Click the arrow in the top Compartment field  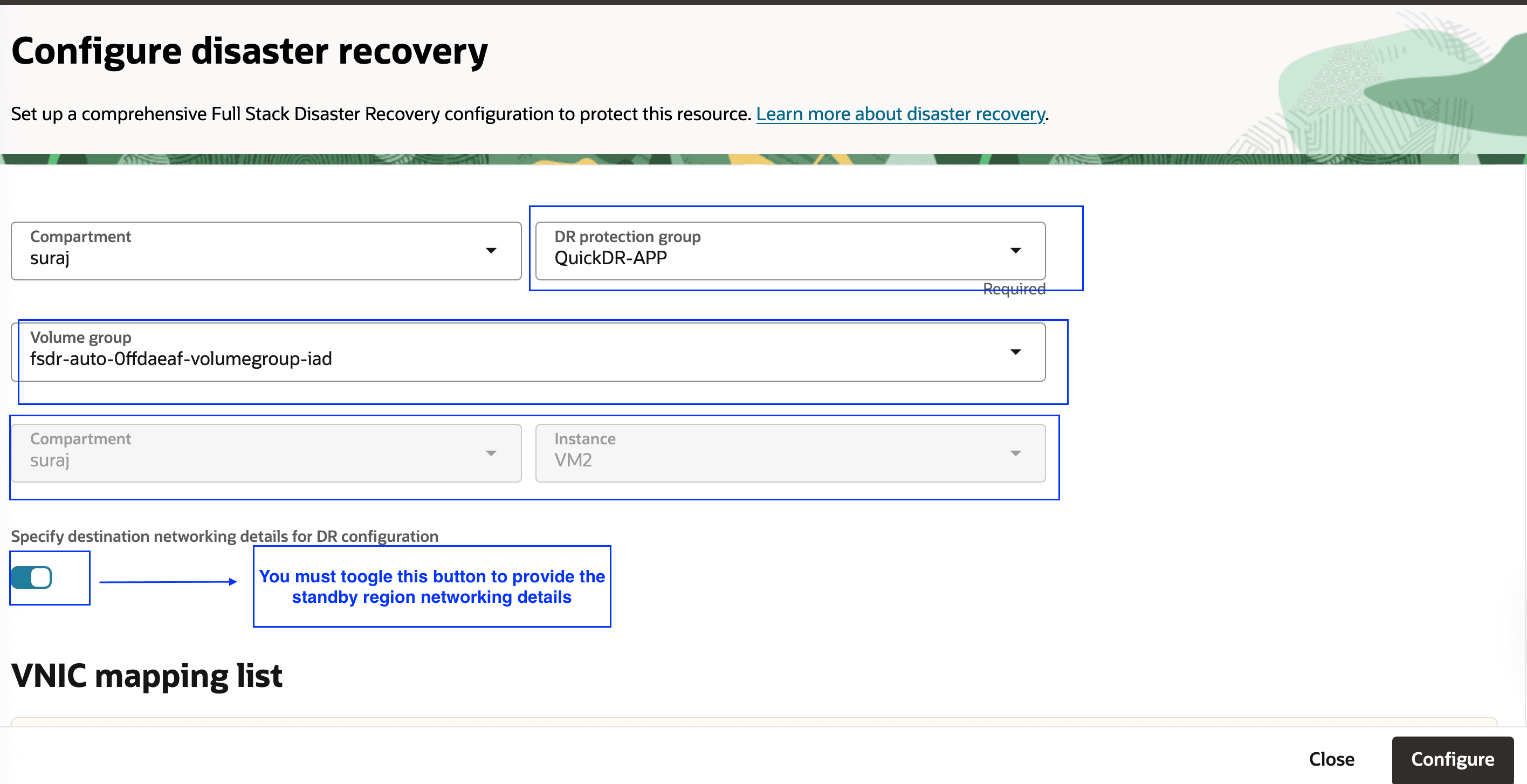pos(491,251)
